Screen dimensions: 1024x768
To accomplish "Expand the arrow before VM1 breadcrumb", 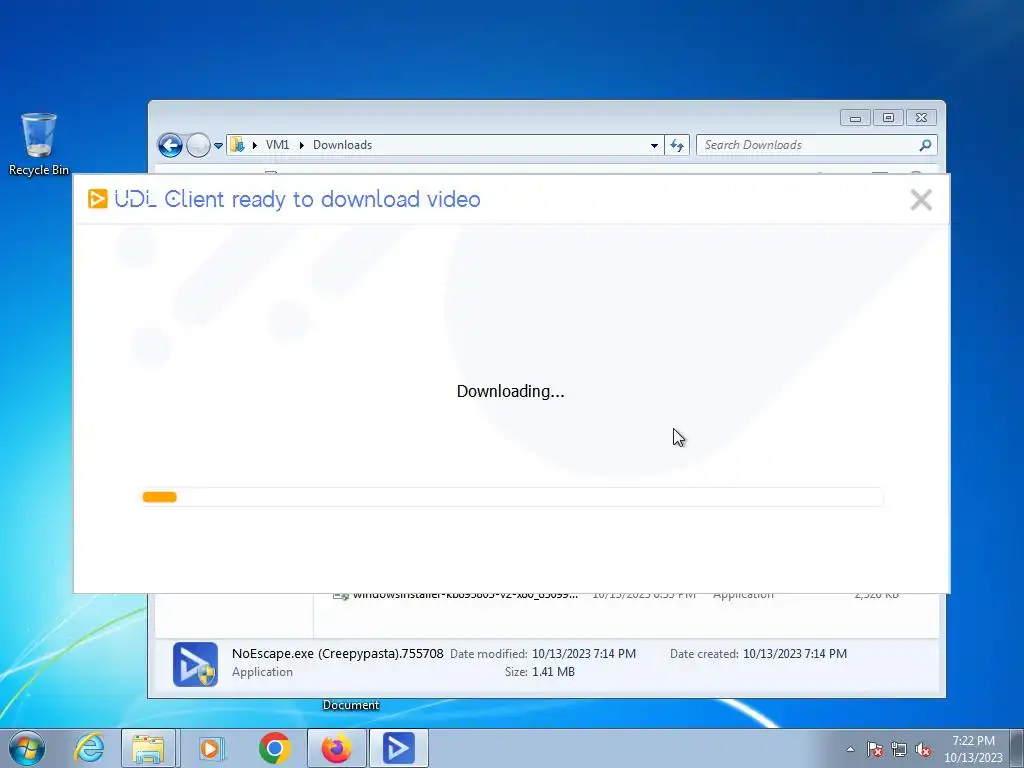I will point(255,145).
